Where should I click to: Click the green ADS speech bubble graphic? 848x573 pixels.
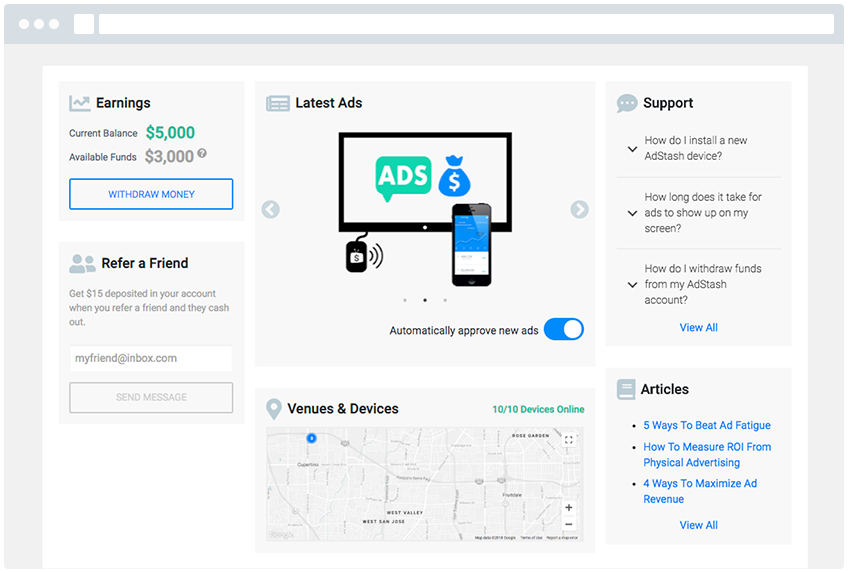tap(403, 178)
